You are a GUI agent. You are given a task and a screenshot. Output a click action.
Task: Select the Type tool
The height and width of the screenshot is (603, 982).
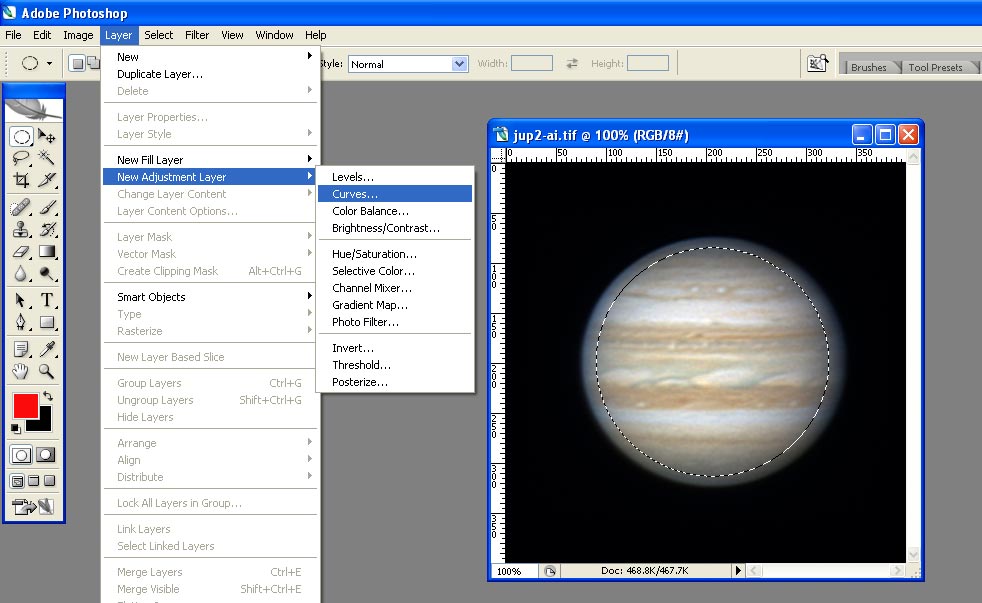click(46, 300)
